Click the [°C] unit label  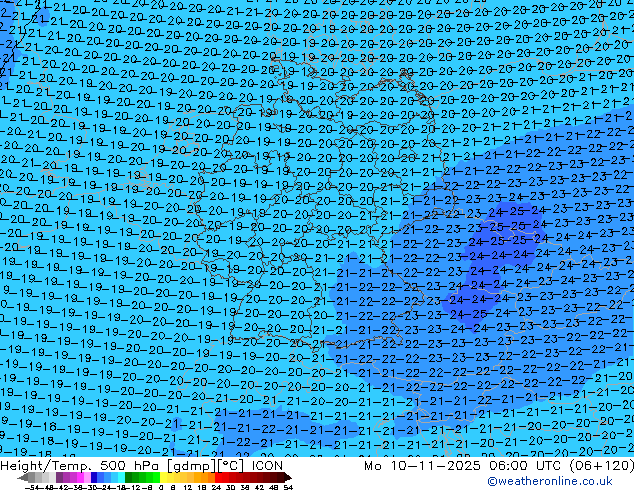click(231, 465)
